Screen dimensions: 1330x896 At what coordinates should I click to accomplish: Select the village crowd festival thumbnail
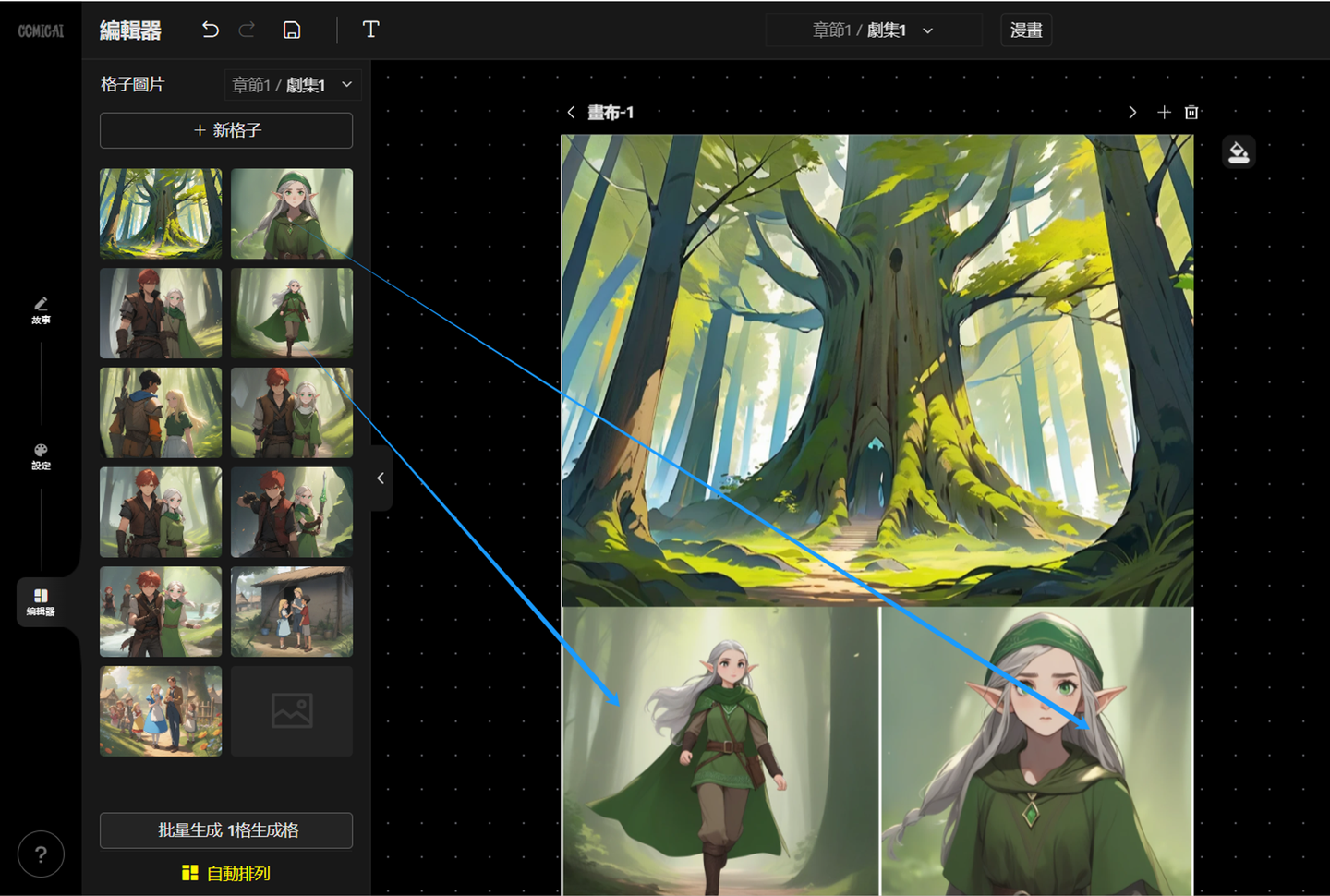coord(161,711)
